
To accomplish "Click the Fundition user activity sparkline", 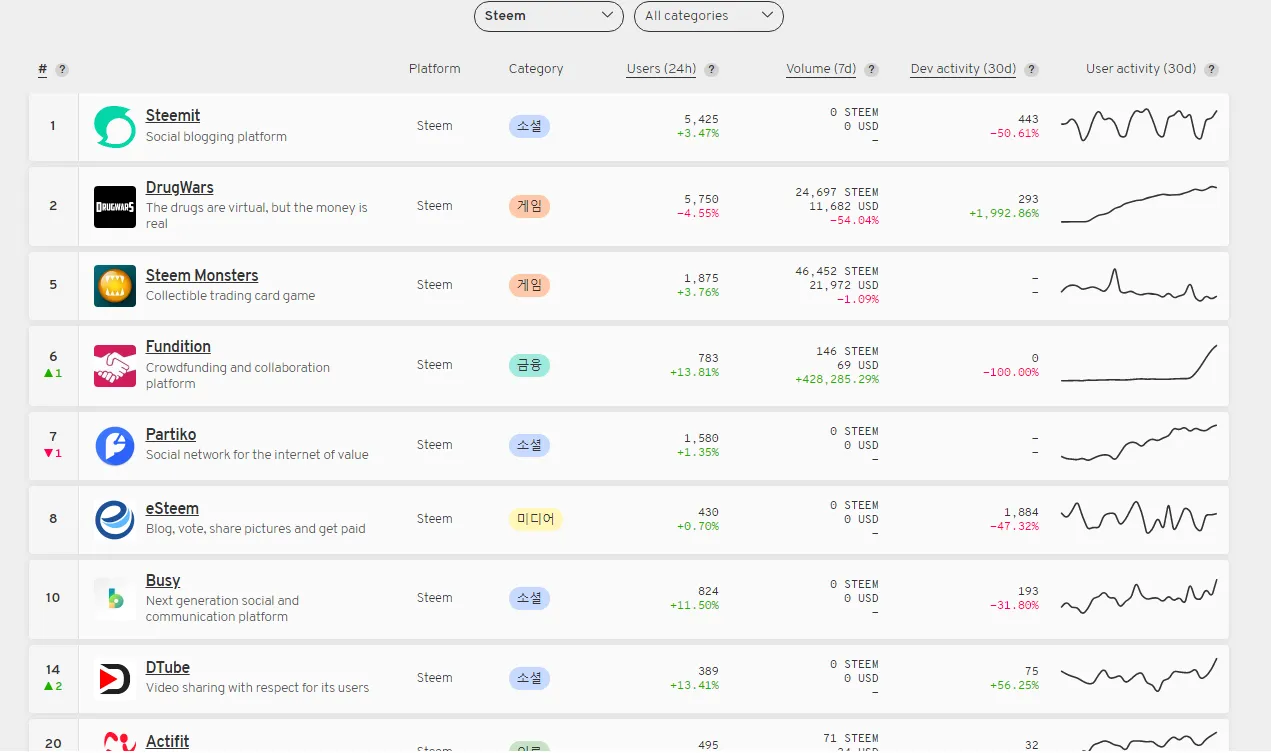I will (x=1139, y=363).
